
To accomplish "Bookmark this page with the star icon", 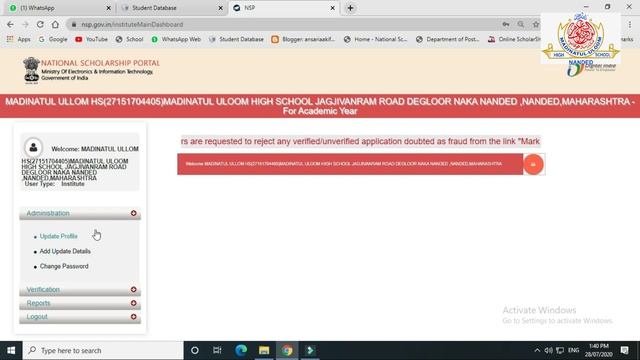I will click(536, 24).
